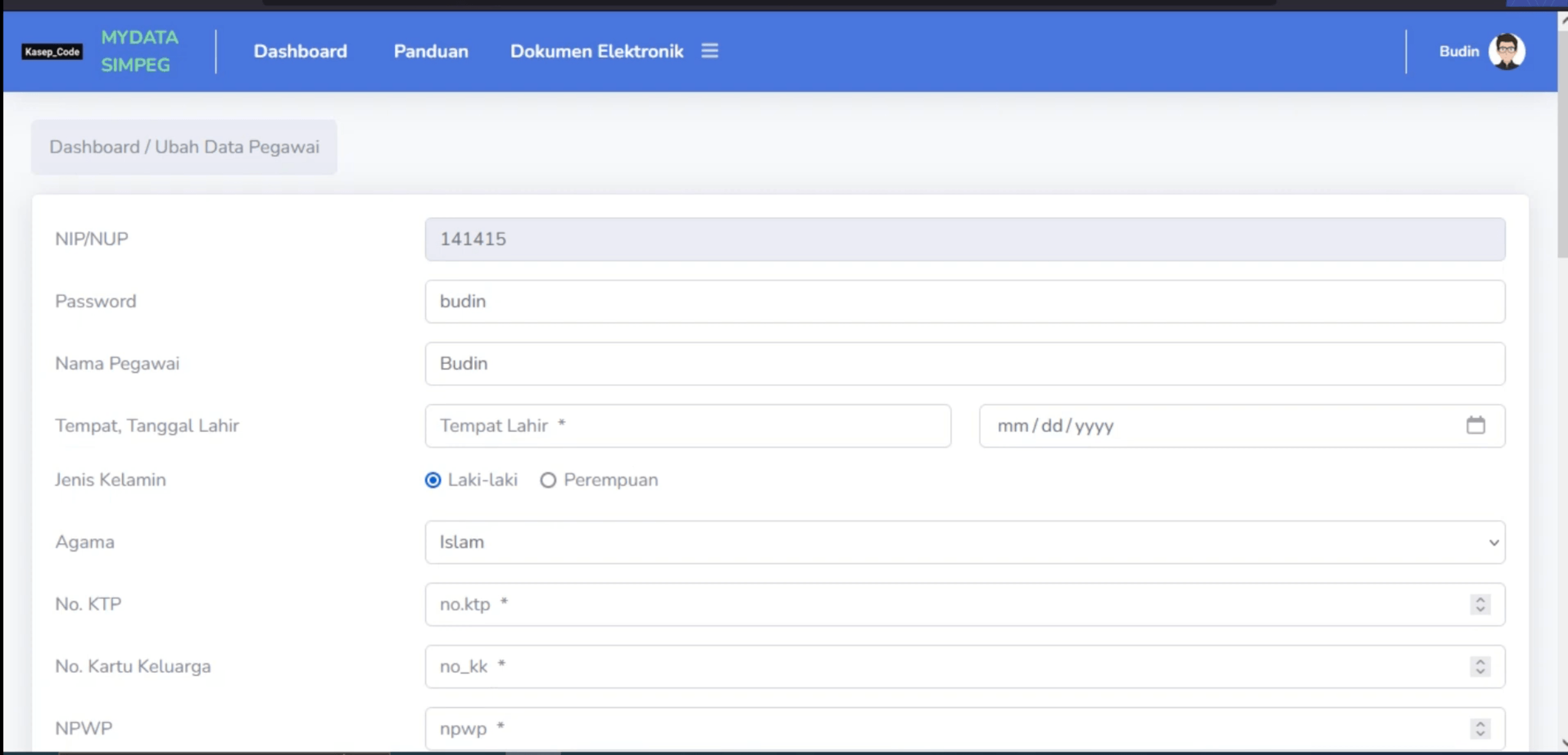Focus the NIP/NUP field showing 141415
The height and width of the screenshot is (755, 1568).
pyautogui.click(x=965, y=239)
